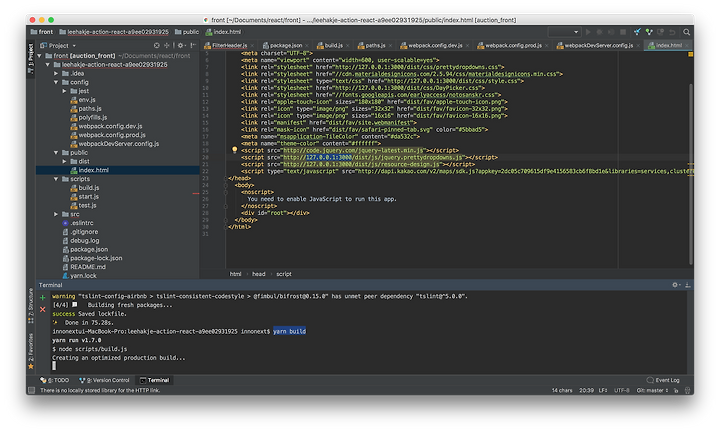Close terminal session with red X
This screenshot has height=432, width=720.
click(x=43, y=310)
